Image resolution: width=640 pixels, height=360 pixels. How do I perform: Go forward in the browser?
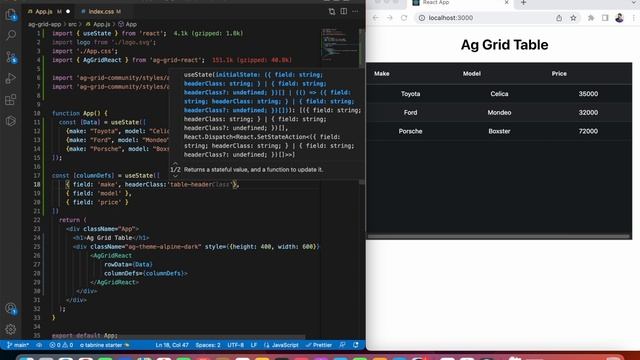(x=389, y=18)
